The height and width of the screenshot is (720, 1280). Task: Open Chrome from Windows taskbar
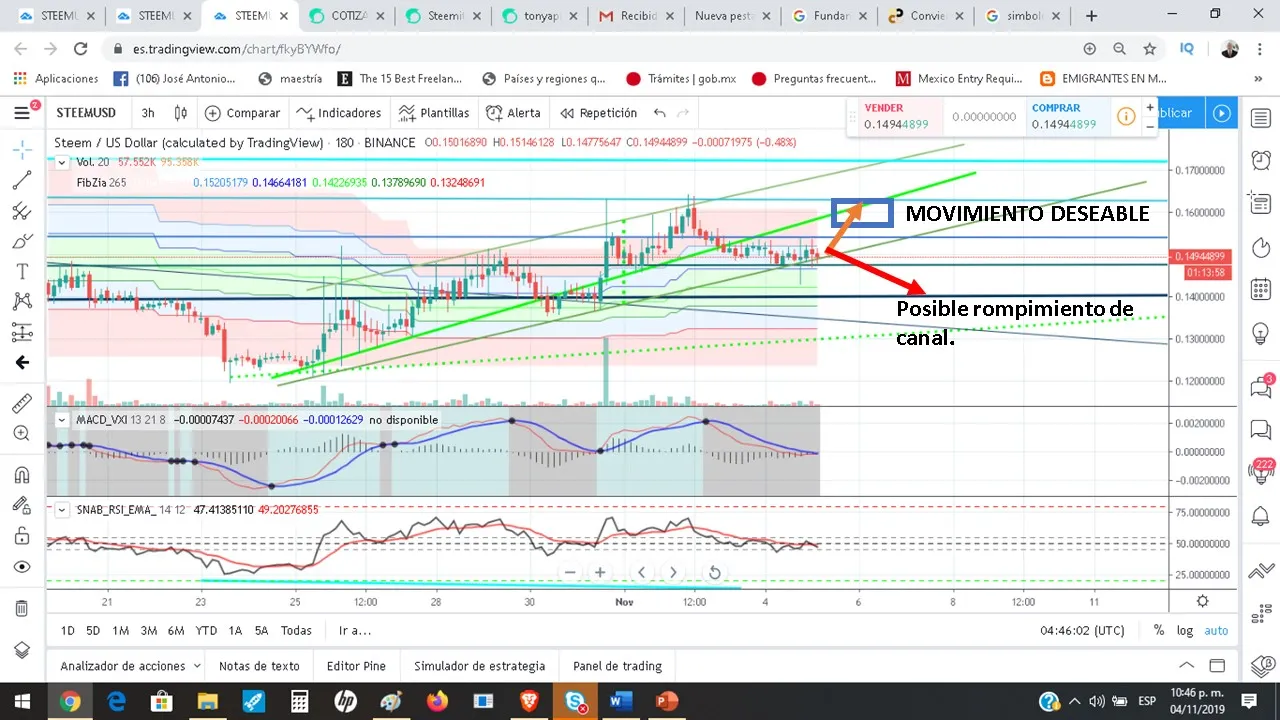pos(69,701)
